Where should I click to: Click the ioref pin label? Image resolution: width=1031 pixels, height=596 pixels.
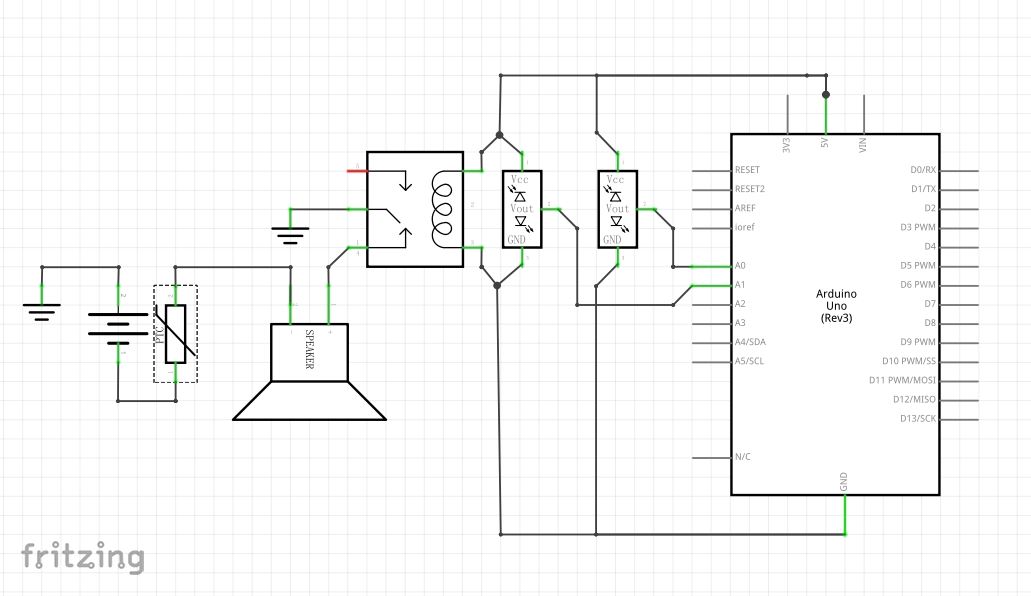(x=744, y=227)
